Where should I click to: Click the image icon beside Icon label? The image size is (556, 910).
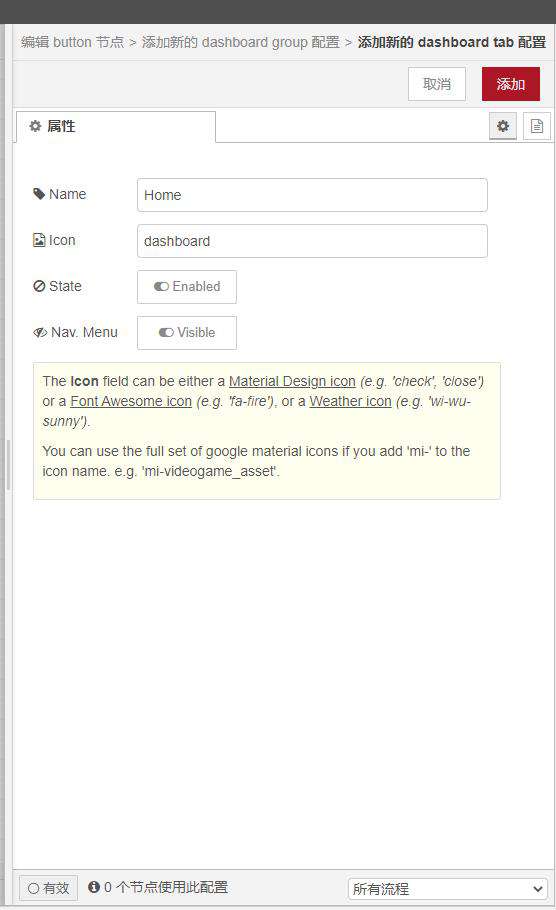[x=39, y=240]
